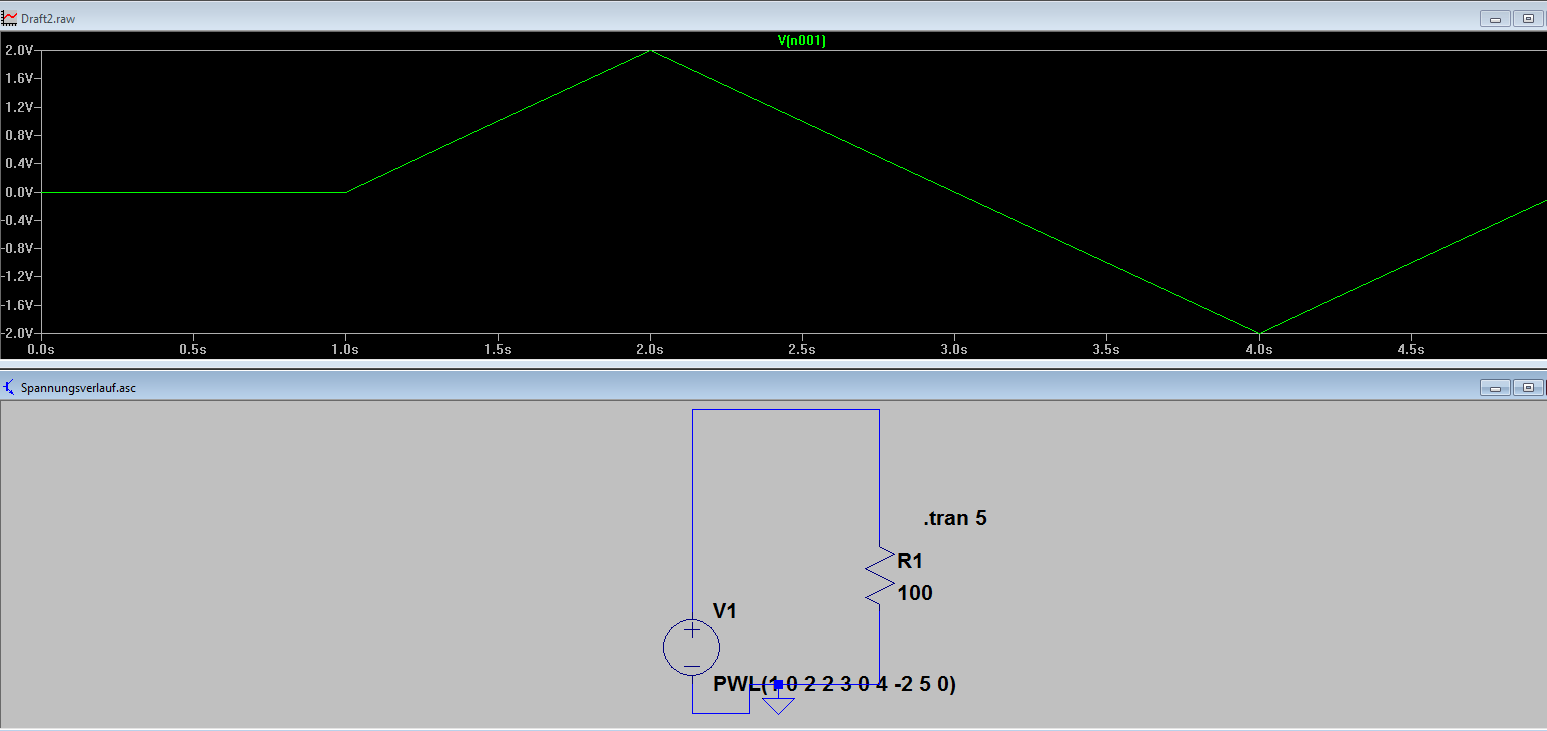Click the waveform minimum at 4.0s
Screen dimensions: 1547x731
pyautogui.click(x=1259, y=333)
